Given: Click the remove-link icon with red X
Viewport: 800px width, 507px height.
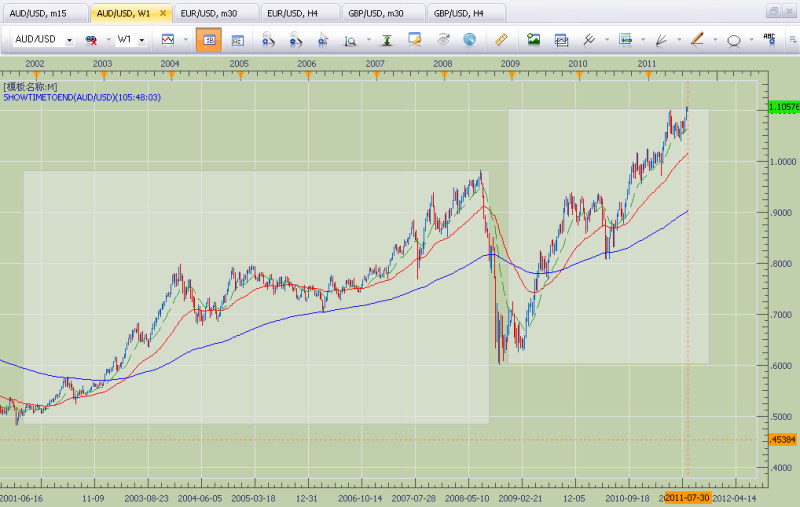Looking at the screenshot, I should click(x=91, y=40).
